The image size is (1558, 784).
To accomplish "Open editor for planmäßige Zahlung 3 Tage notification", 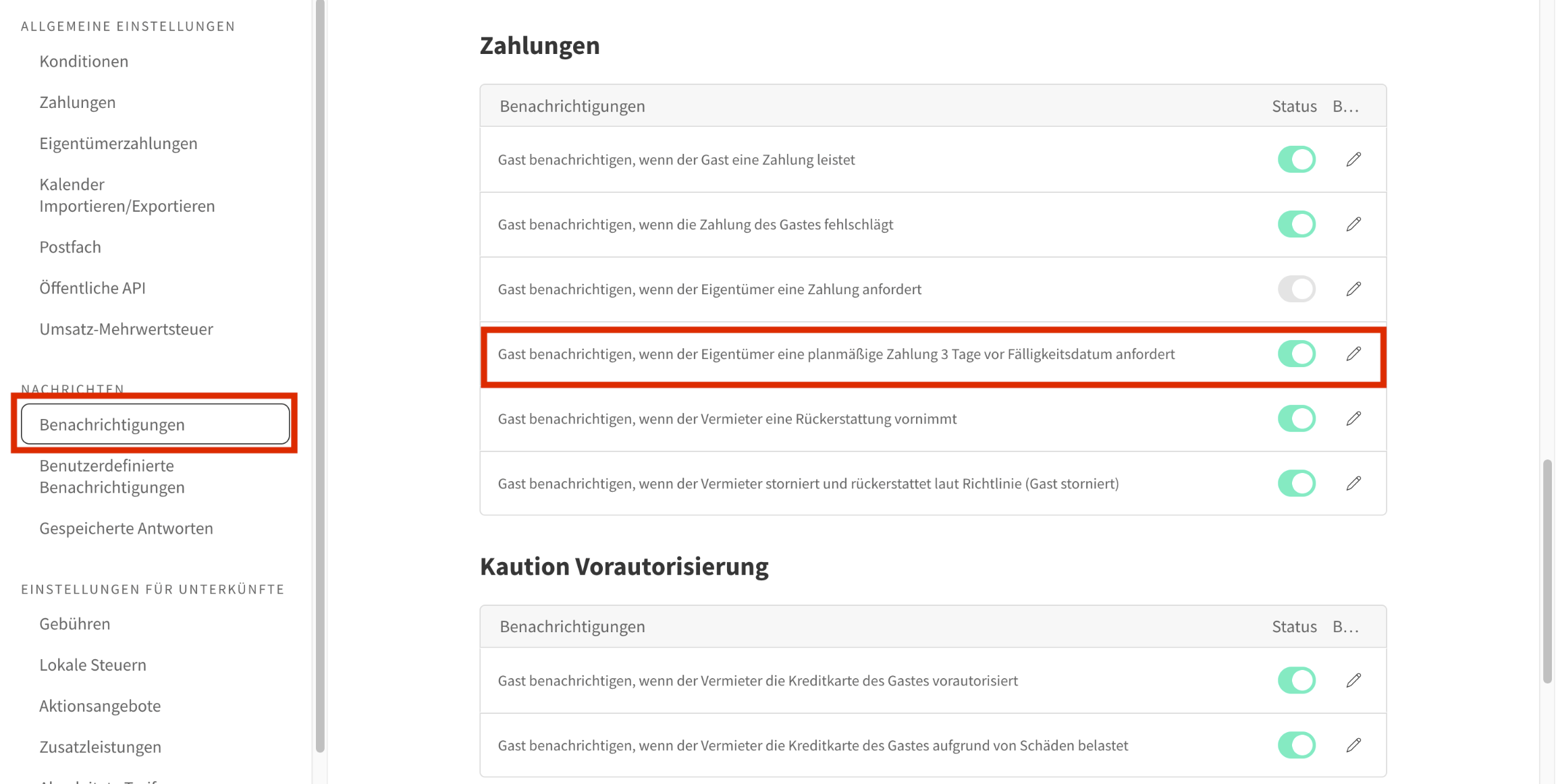I will tap(1353, 354).
